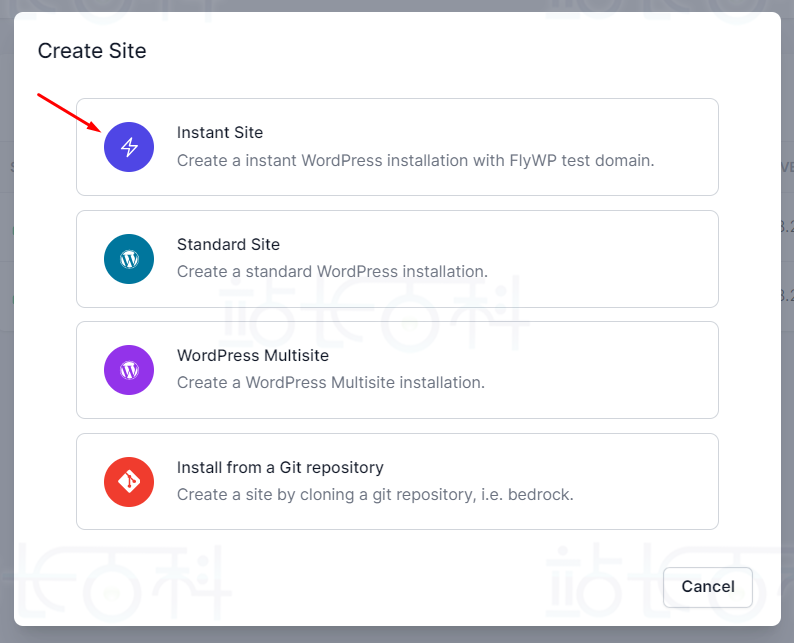Click the bedrock cloning description text
Image resolution: width=794 pixels, height=643 pixels.
[375, 494]
